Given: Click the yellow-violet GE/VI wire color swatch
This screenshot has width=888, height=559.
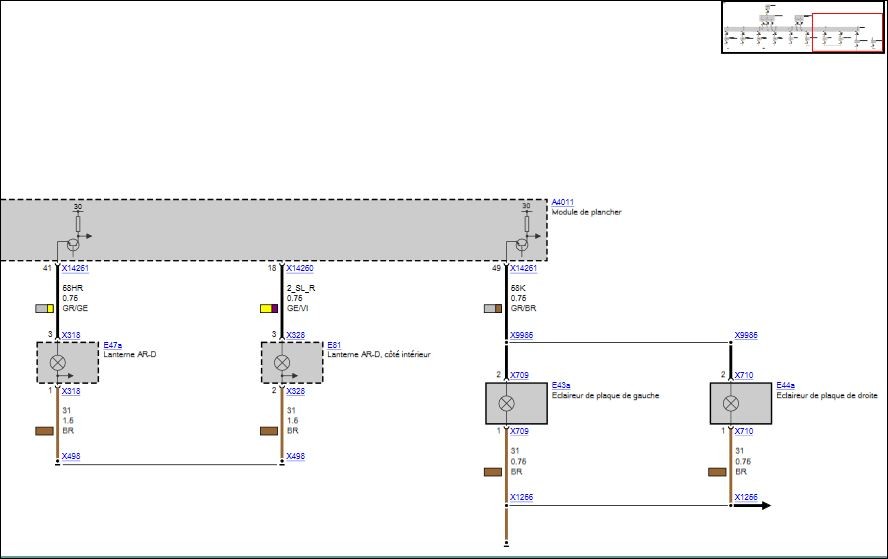Looking at the screenshot, I should pos(269,309).
